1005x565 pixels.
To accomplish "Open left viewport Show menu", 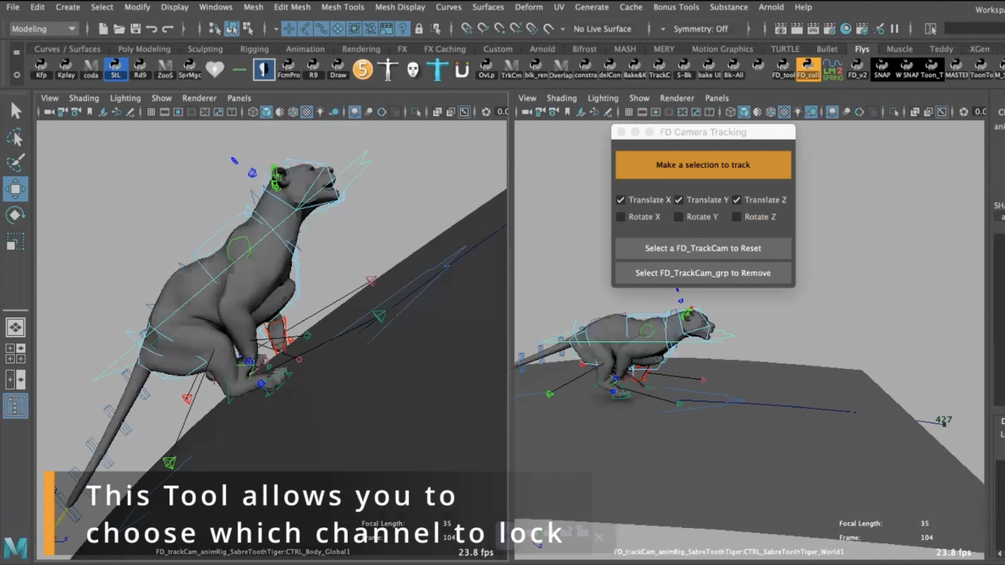I will click(162, 98).
